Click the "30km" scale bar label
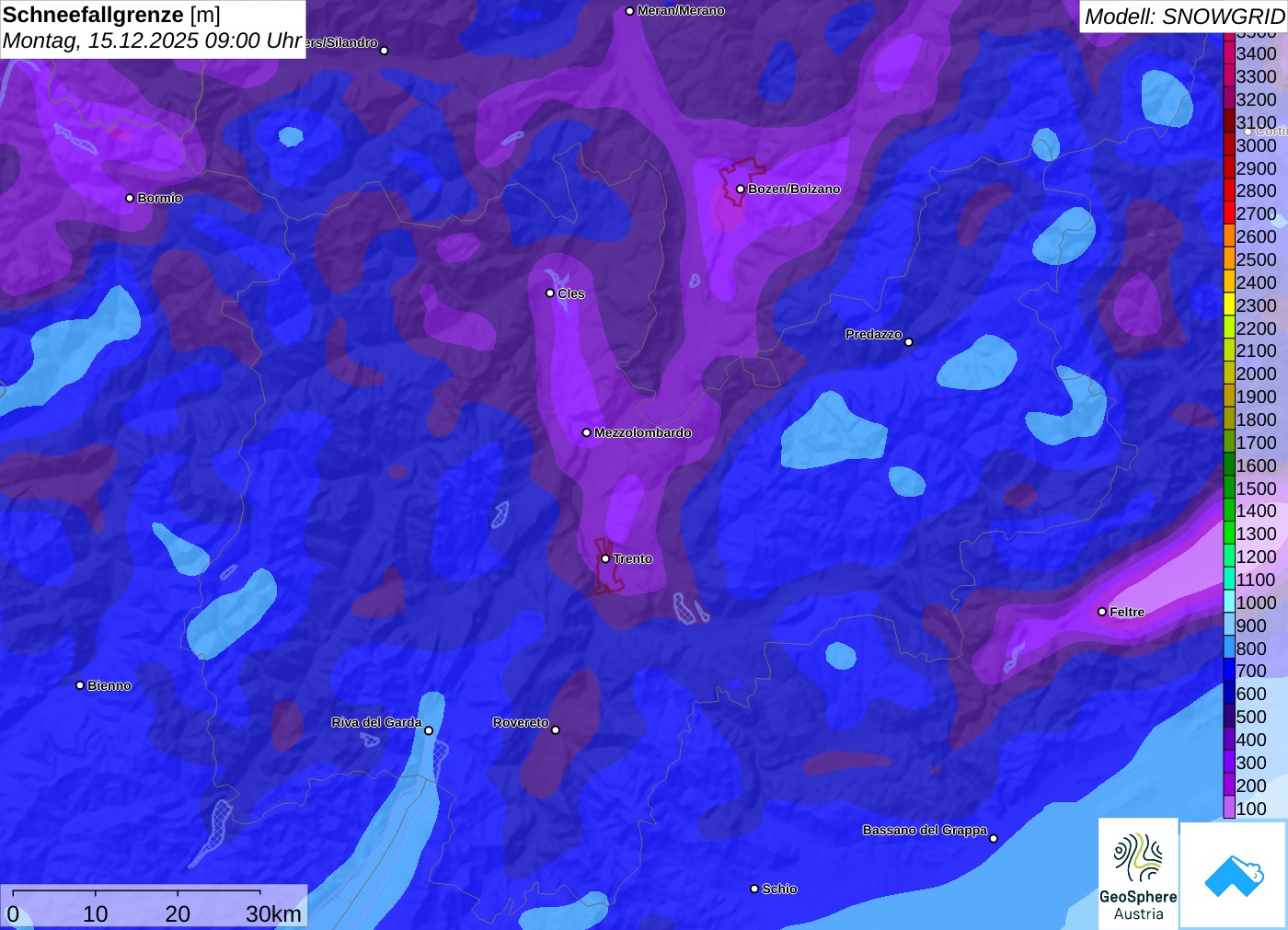Image resolution: width=1288 pixels, height=930 pixels. click(x=273, y=913)
